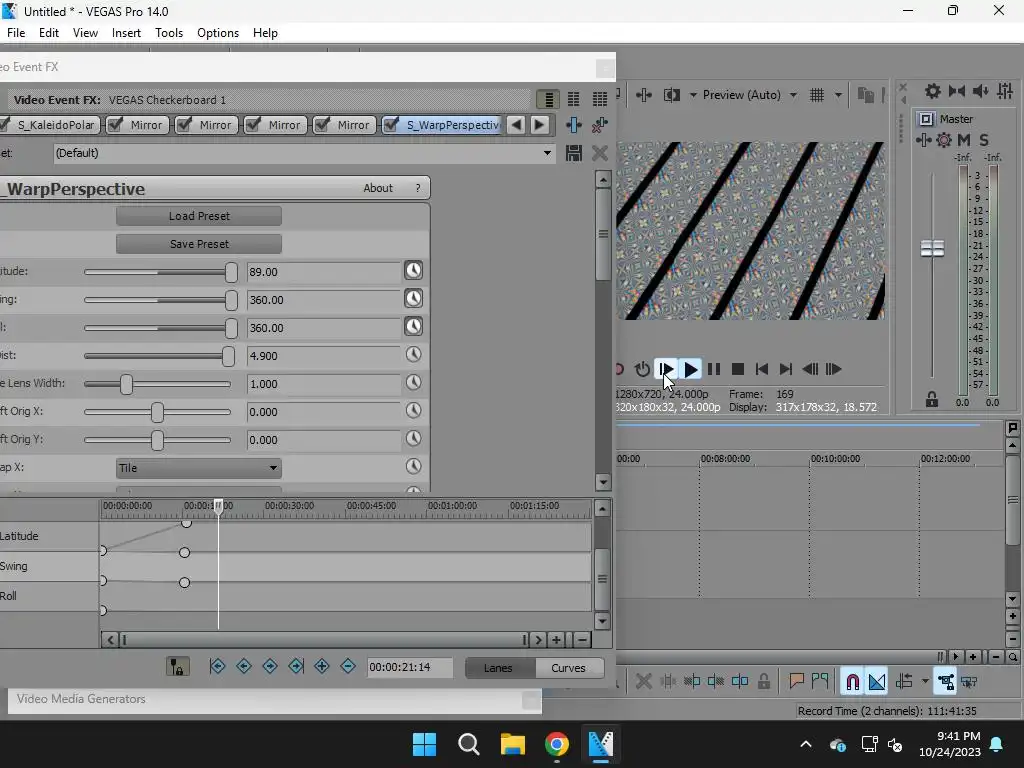Click the Load Preset button

click(x=199, y=216)
